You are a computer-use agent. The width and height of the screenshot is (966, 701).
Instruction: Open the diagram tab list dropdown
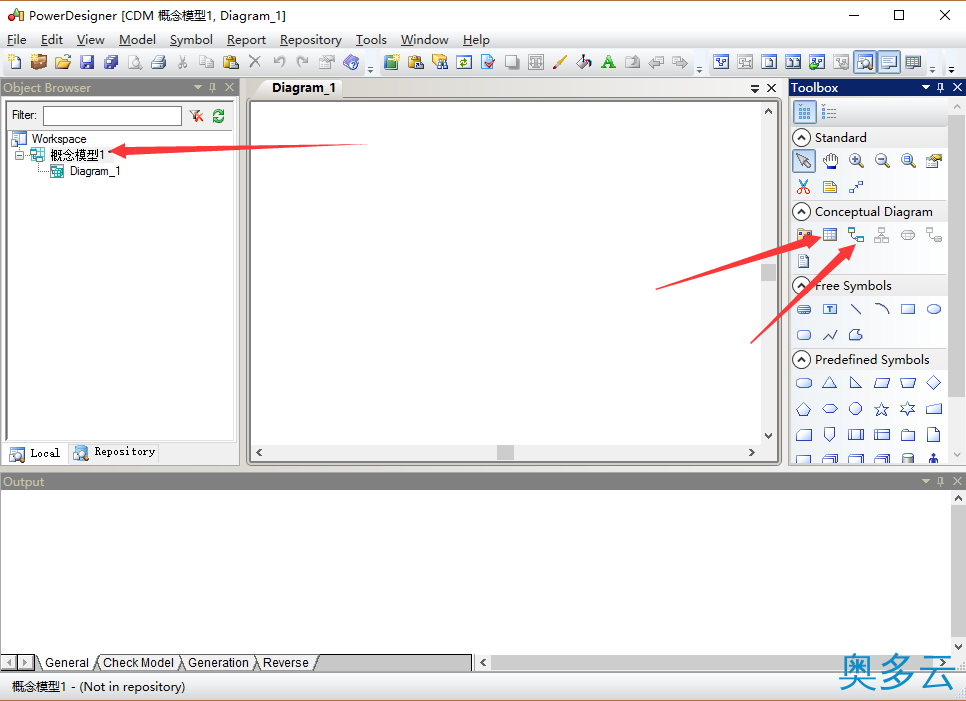755,89
